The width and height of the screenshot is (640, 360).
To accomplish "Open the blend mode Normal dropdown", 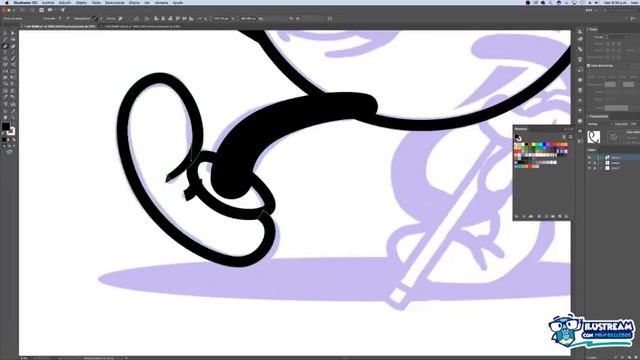I will click(x=598, y=124).
